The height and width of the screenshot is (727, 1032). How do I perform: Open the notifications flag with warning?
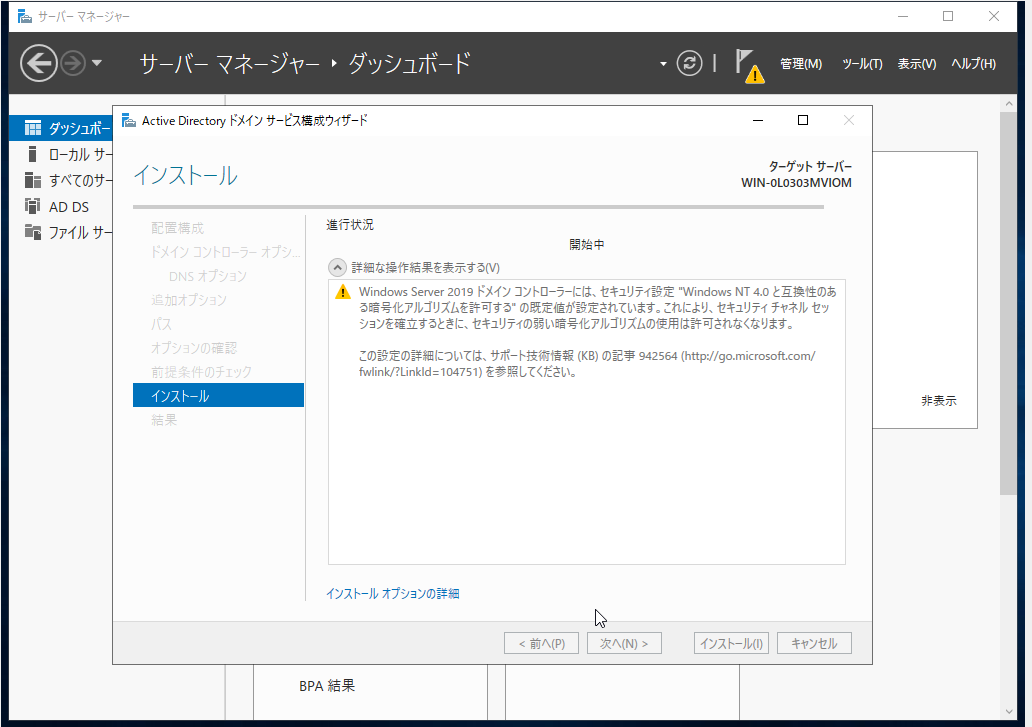click(750, 66)
